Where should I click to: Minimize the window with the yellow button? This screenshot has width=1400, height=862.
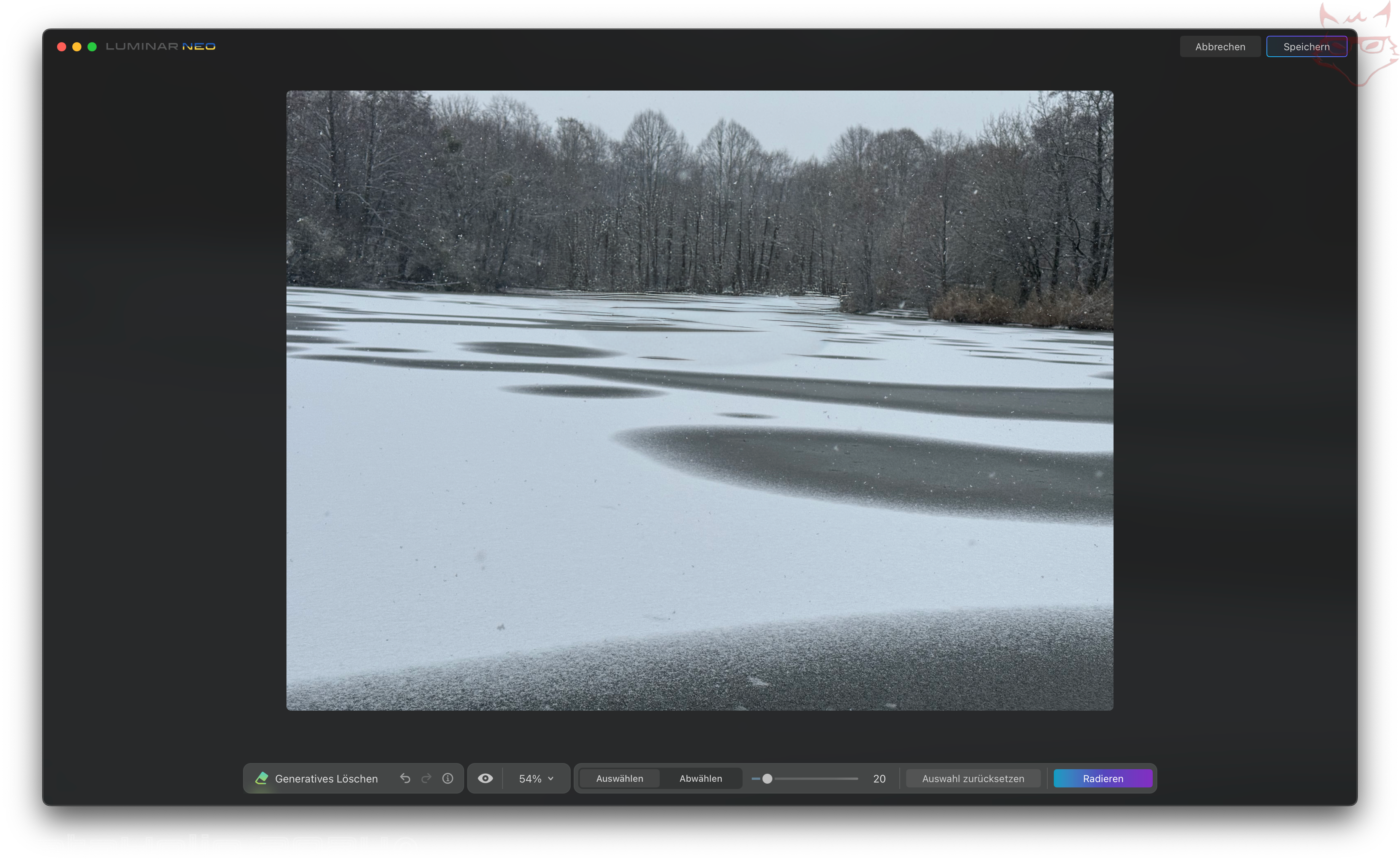77,47
